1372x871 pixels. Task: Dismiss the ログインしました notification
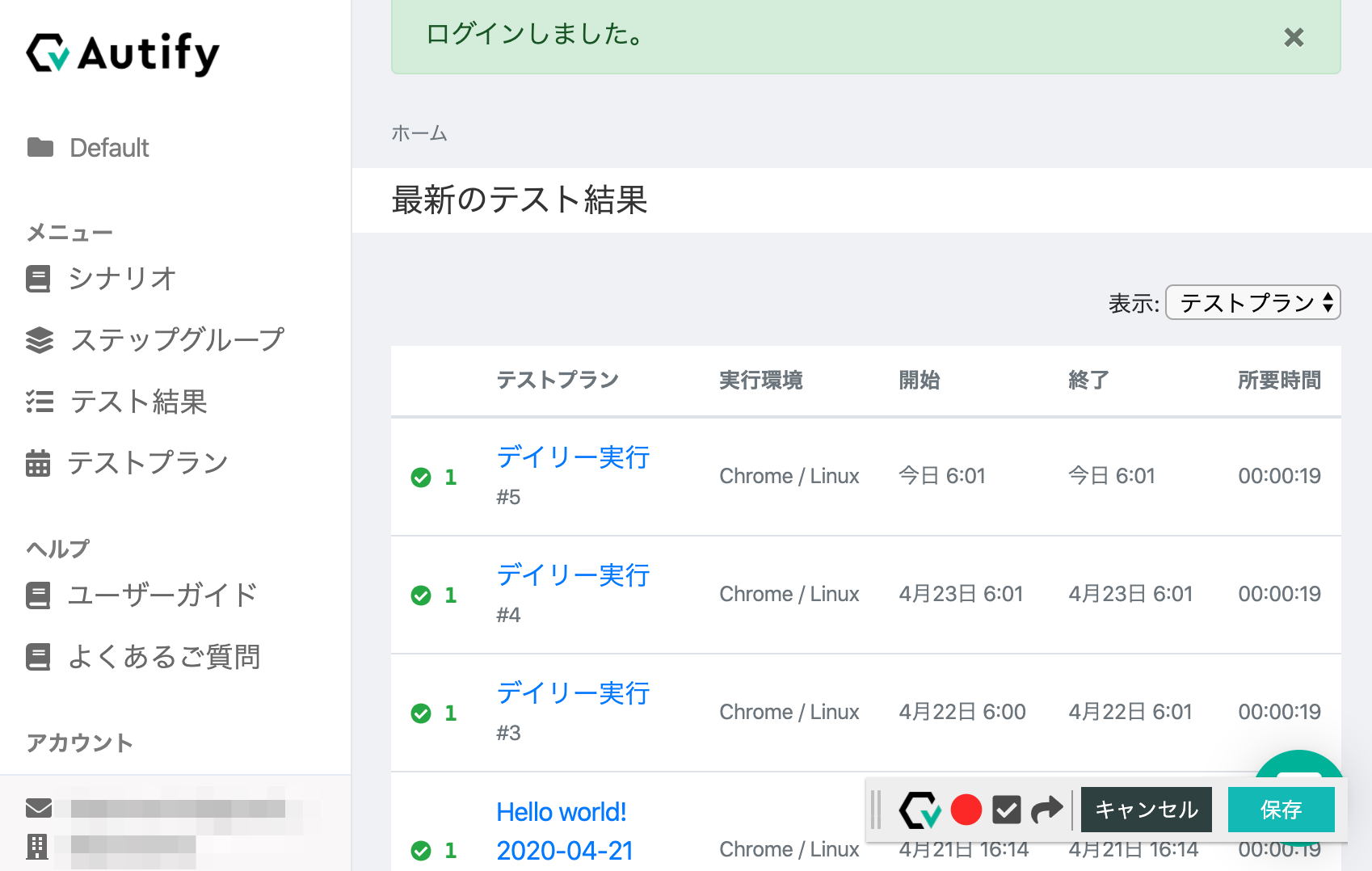[x=1294, y=37]
